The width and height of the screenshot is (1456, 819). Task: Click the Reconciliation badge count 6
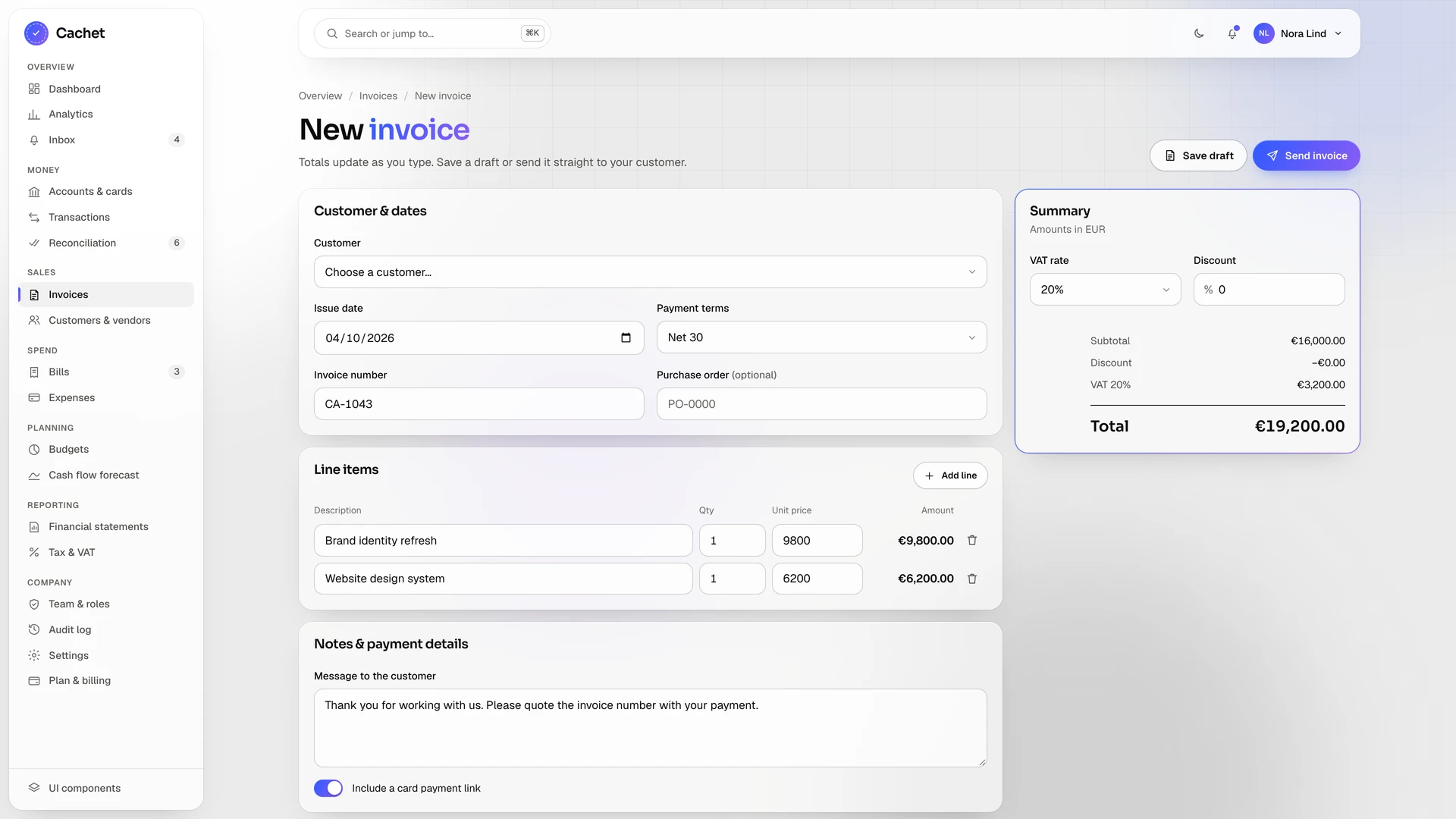coord(177,243)
